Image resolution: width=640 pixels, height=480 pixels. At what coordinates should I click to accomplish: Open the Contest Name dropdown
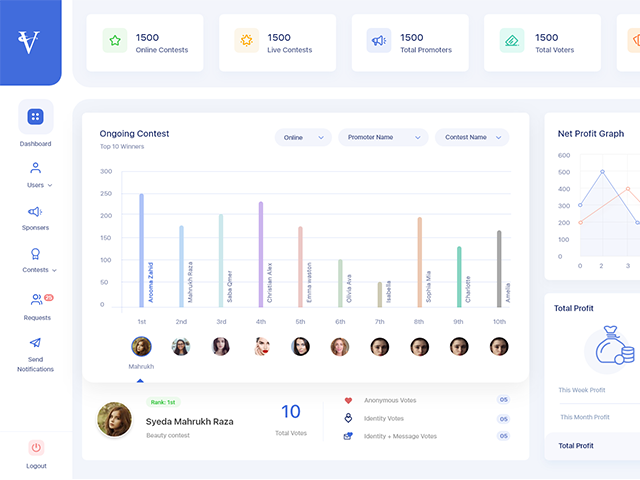[477, 137]
